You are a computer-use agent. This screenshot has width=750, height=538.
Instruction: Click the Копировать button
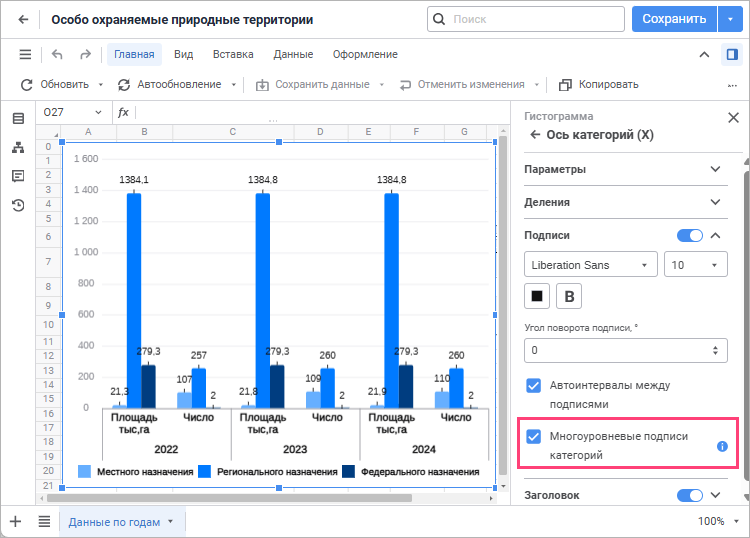598,85
